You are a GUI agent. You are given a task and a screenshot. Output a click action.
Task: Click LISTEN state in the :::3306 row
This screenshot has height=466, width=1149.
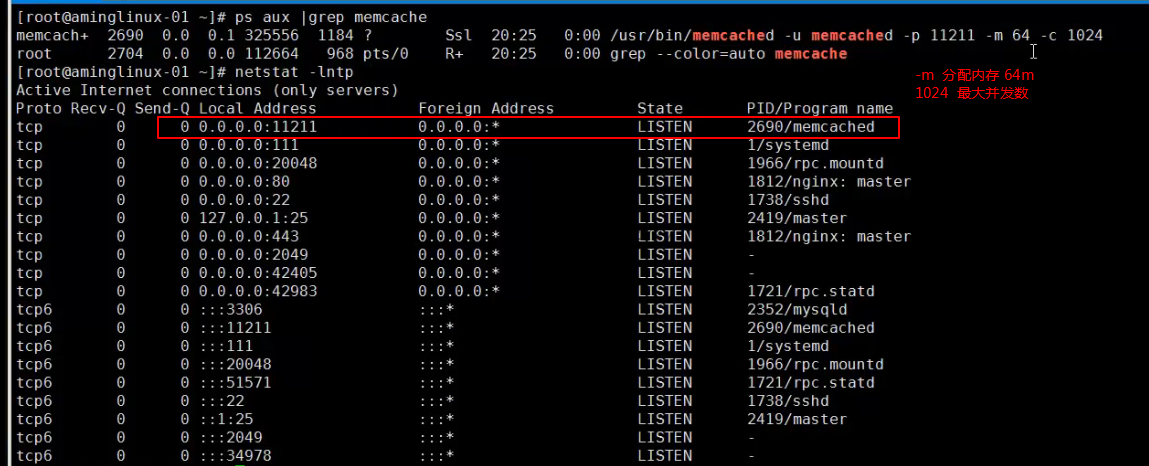point(664,309)
